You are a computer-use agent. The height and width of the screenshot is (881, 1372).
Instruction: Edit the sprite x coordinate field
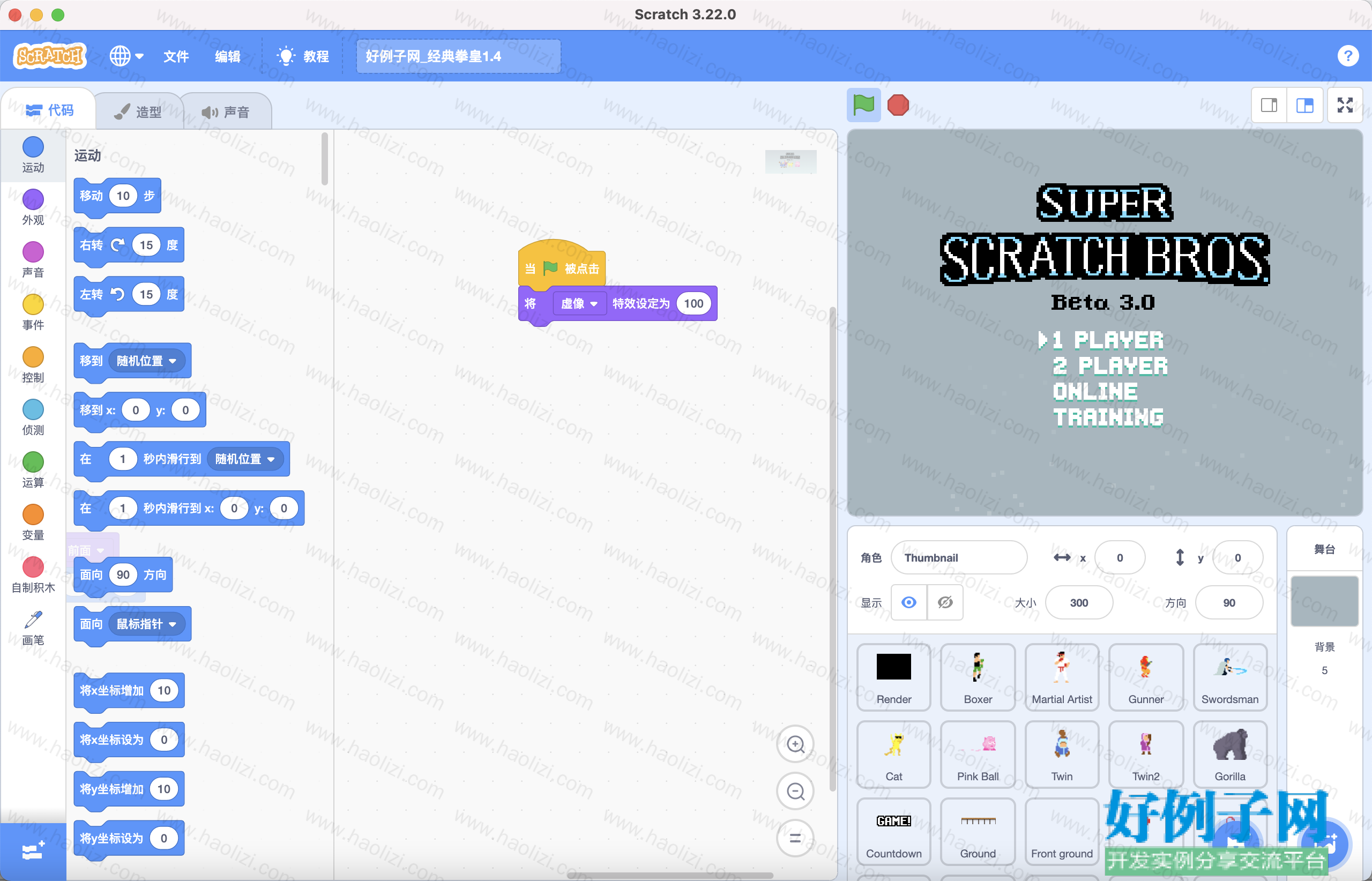click(x=1120, y=557)
